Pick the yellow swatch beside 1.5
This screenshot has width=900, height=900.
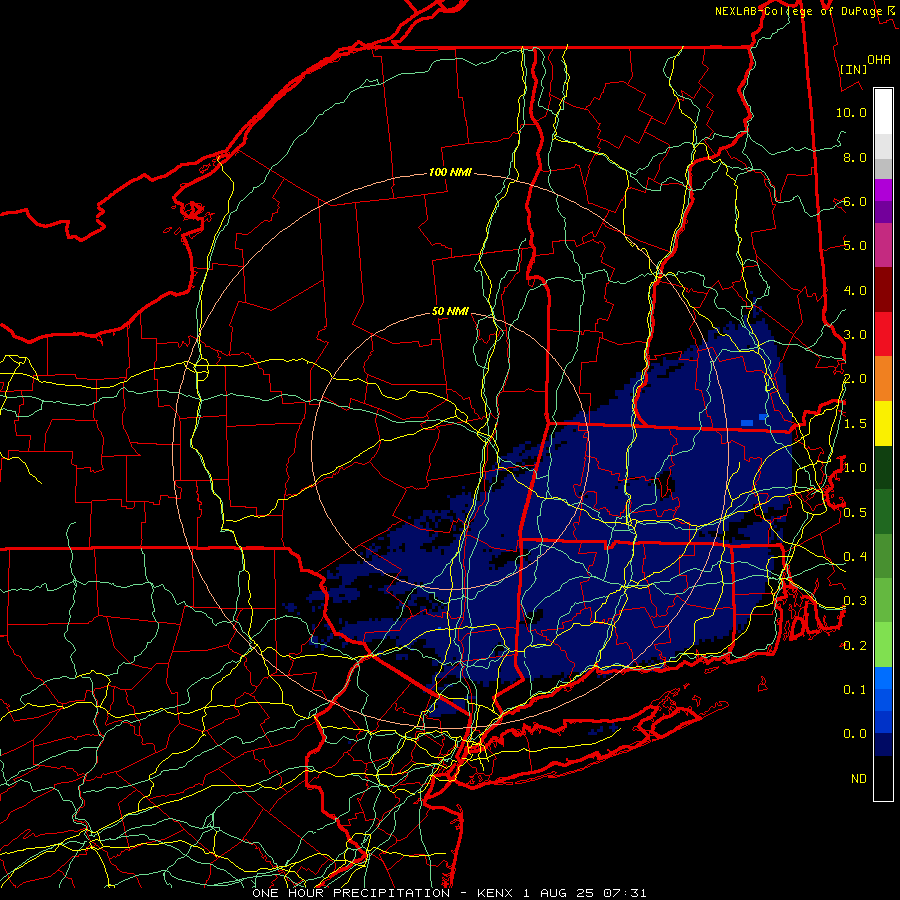[x=883, y=423]
